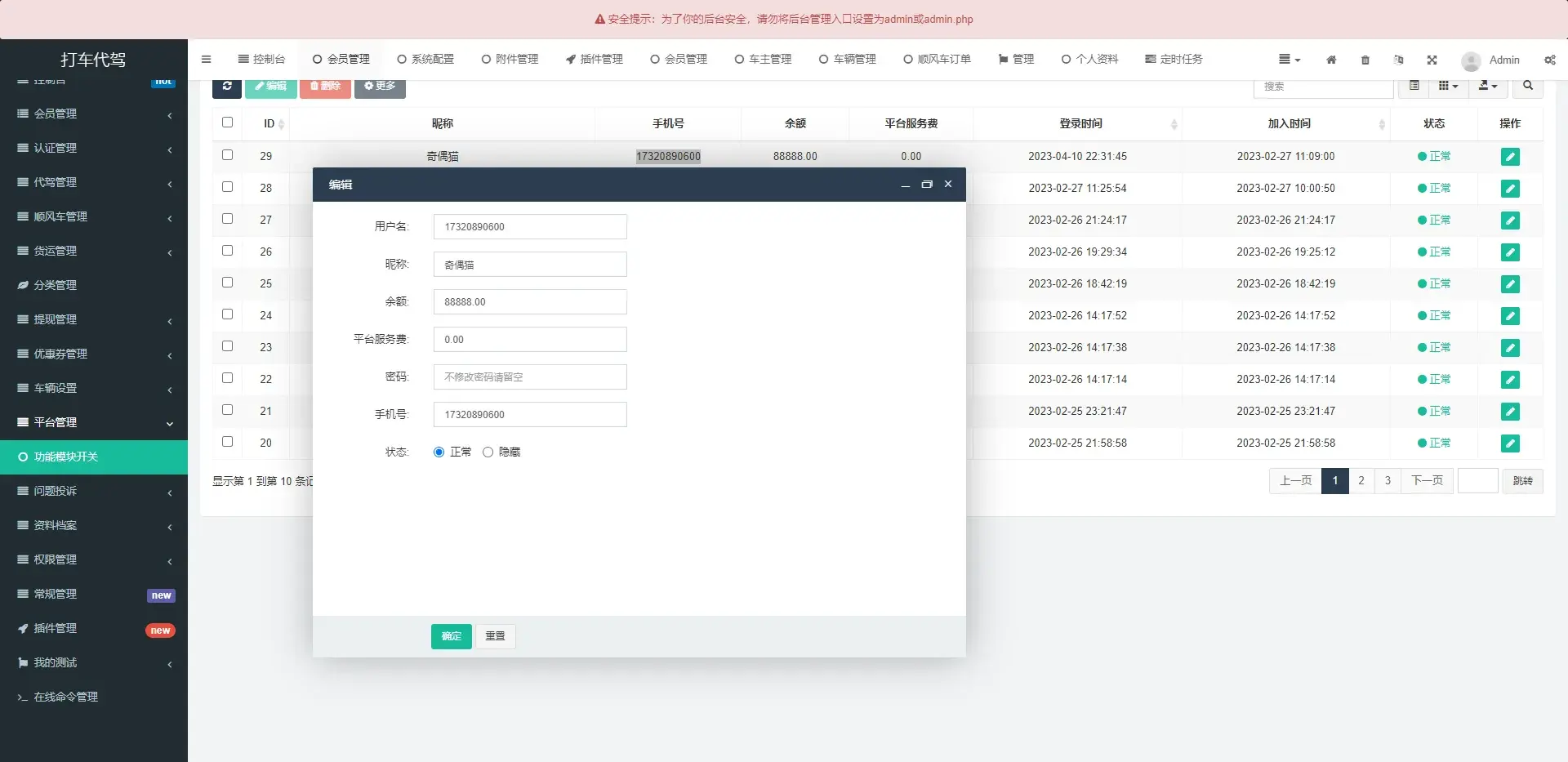Select the 正常 status radio button
Screen dimensions: 1568x762
pos(439,452)
